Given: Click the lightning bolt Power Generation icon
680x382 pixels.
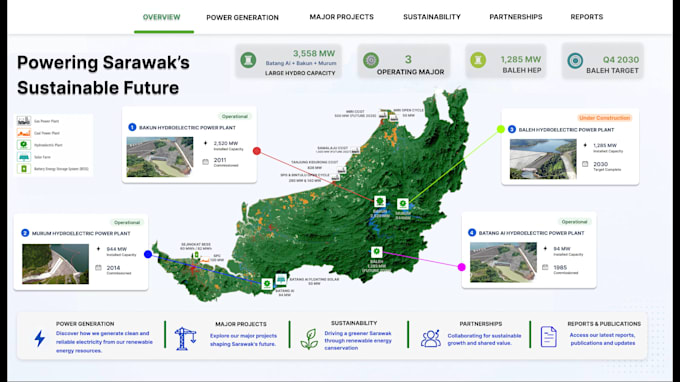Looking at the screenshot, I should (x=39, y=338).
